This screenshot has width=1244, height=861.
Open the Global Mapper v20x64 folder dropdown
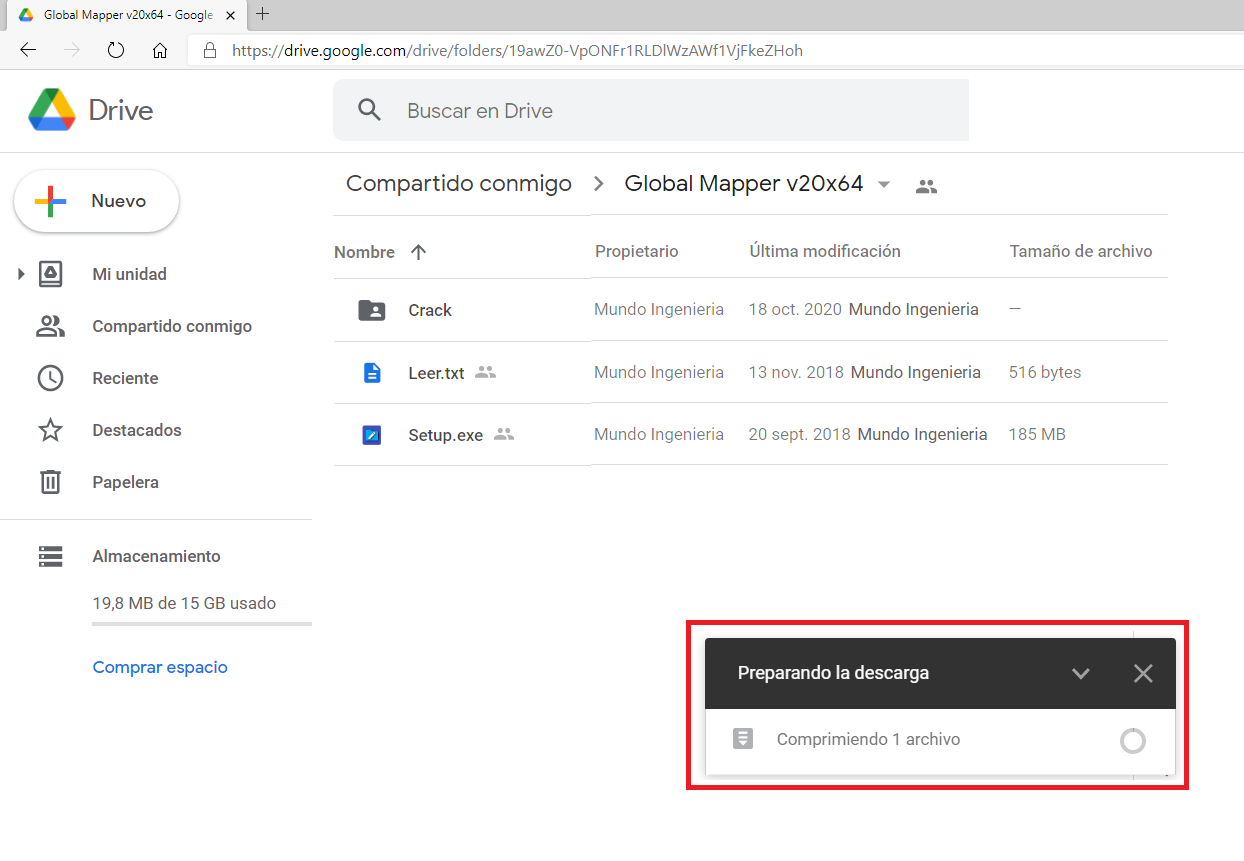(883, 185)
